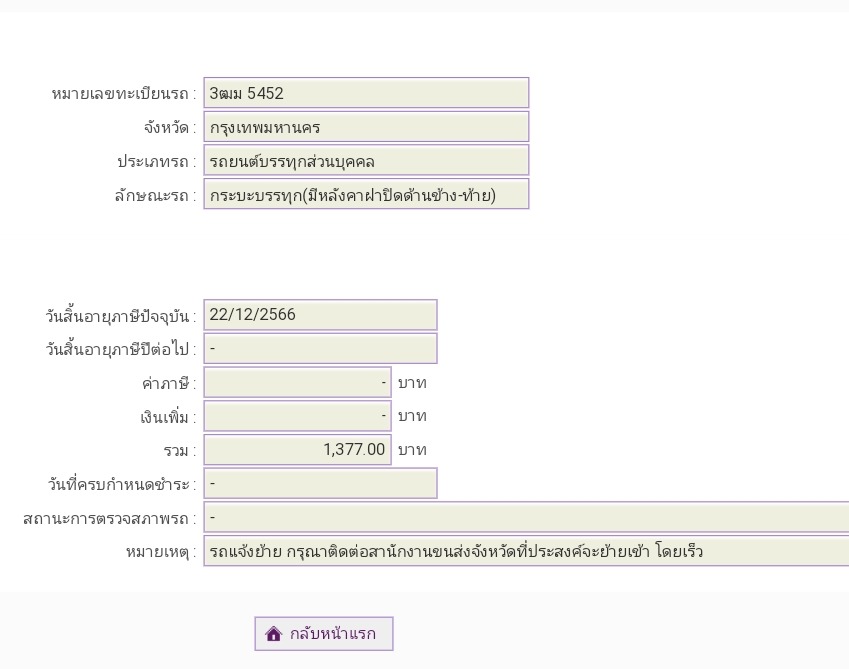Screen dimensions: 849x669
Task: Click the เงินเพิ่ม amount field
Action: pyautogui.click(x=297, y=416)
